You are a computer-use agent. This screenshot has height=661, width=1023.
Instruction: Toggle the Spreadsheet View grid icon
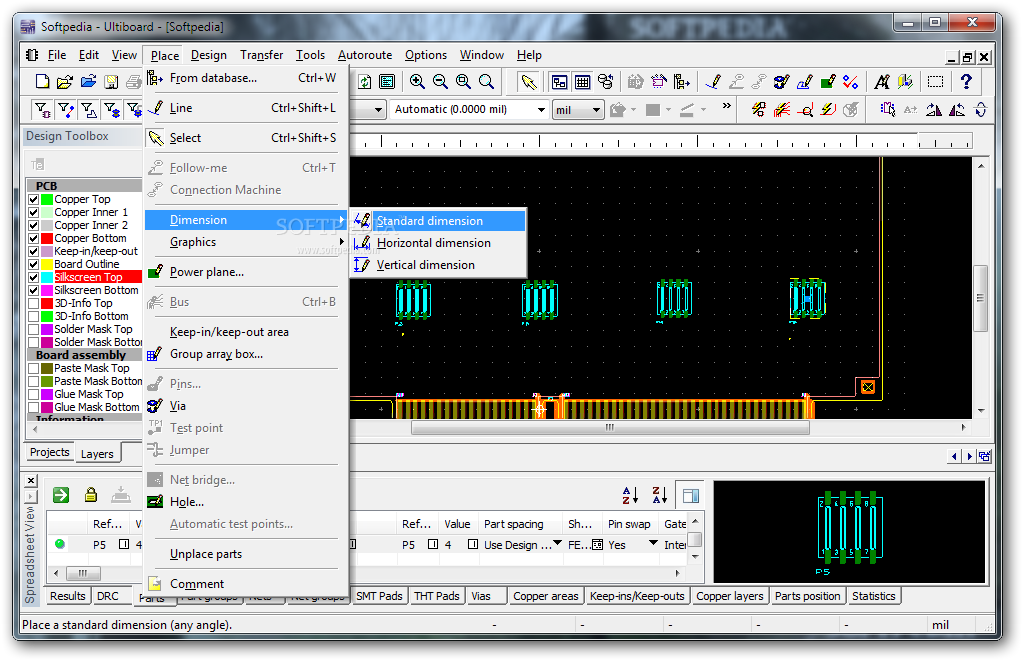(x=582, y=82)
